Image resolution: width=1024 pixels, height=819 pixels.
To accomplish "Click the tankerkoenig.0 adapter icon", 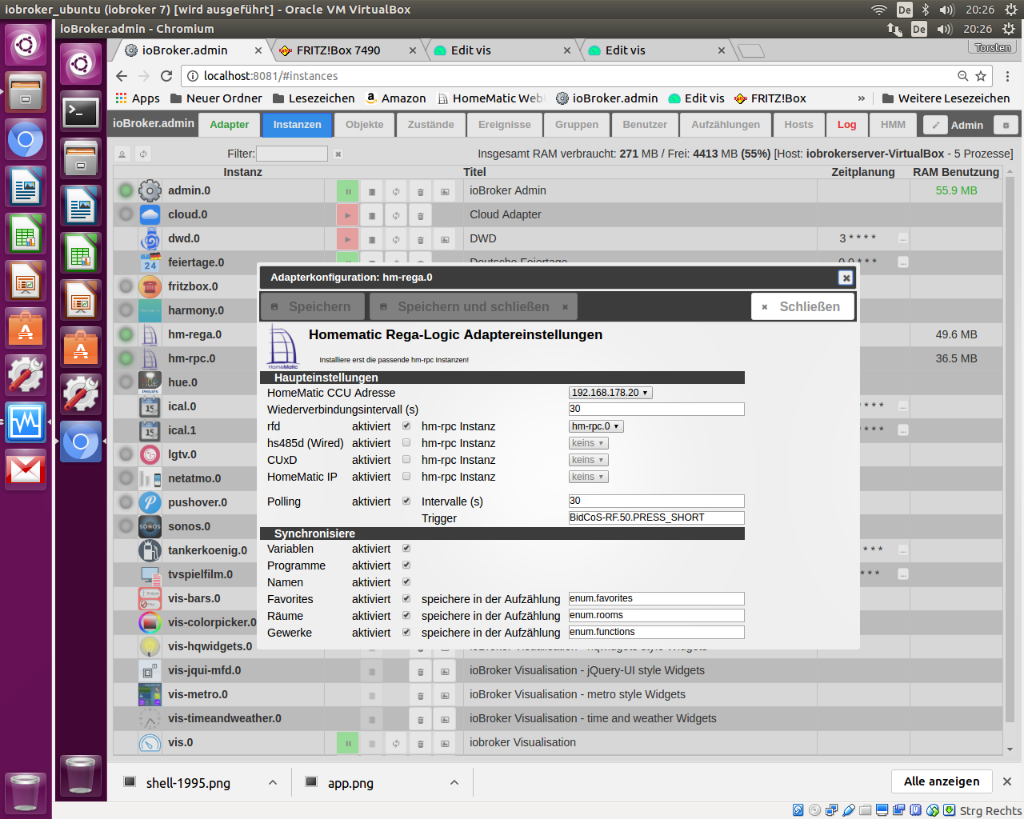I will (x=150, y=551).
